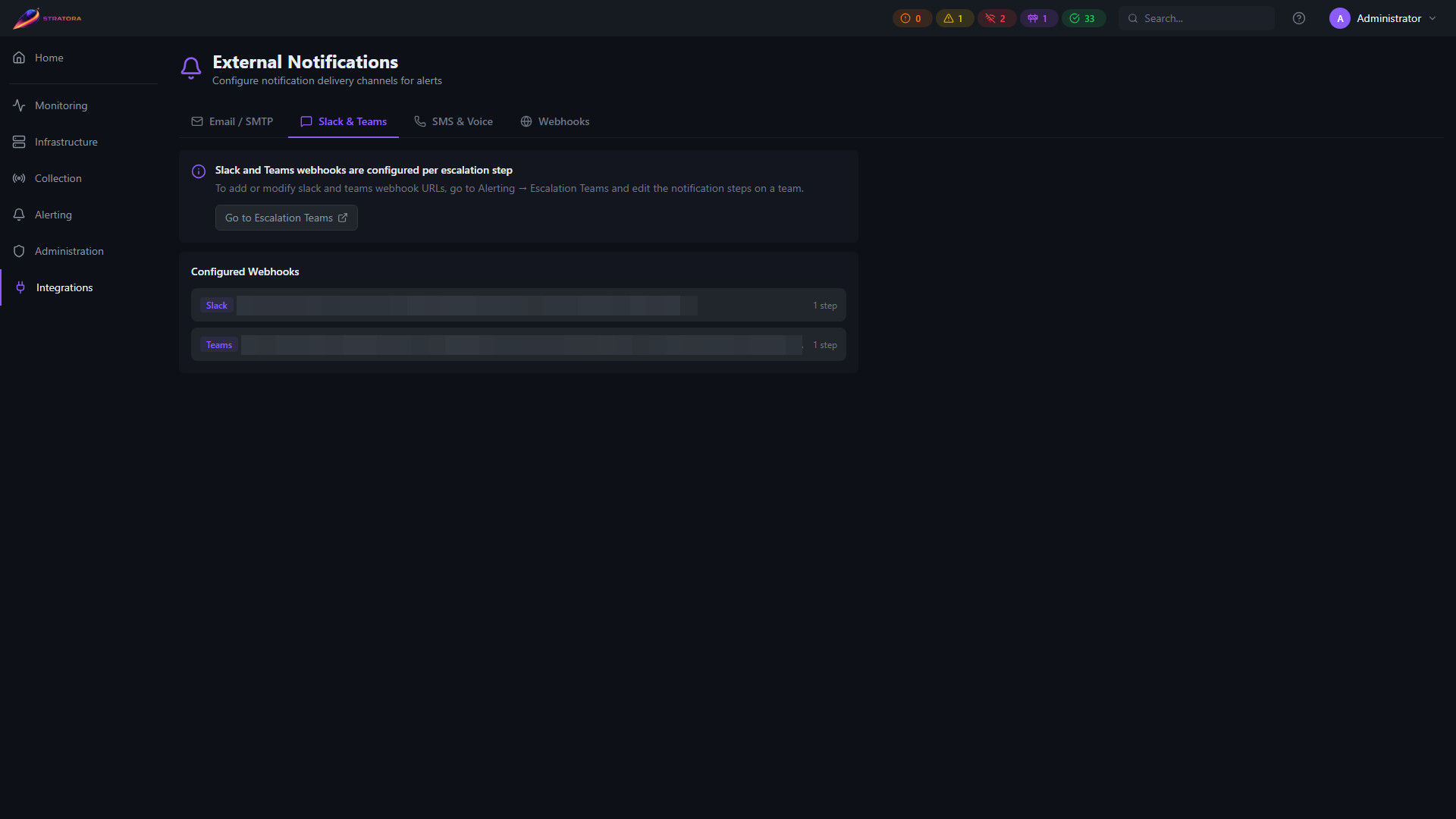Click the red offline badge showing 2
The image size is (1456, 819).
[996, 18]
